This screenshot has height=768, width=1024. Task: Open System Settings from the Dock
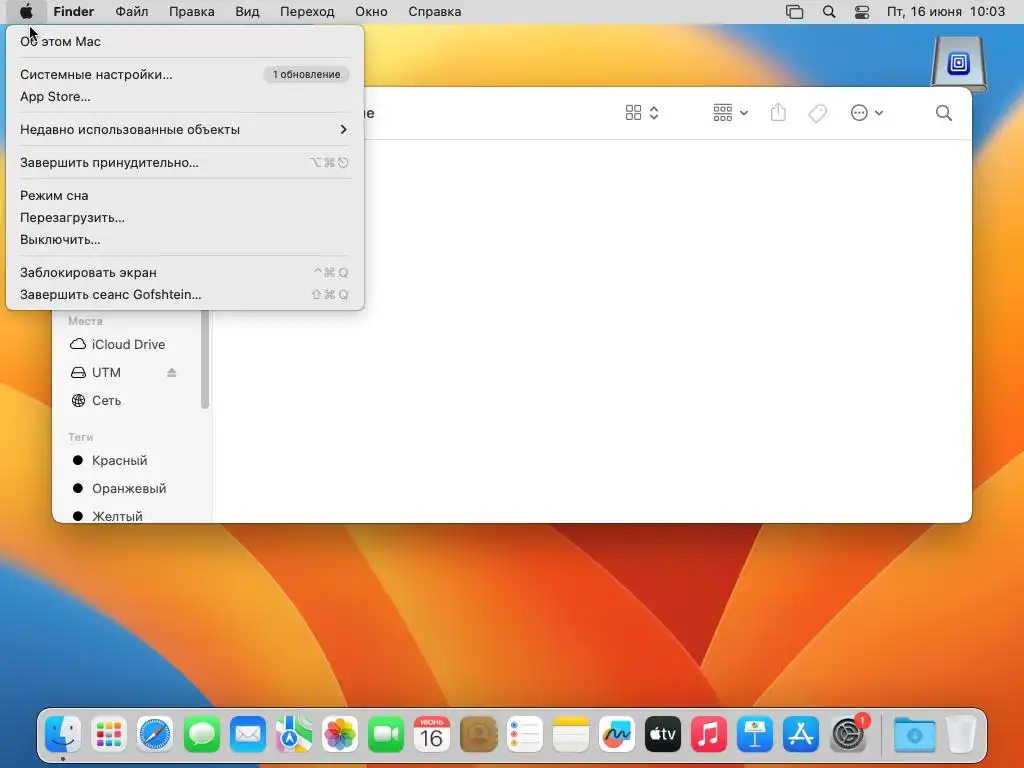848,735
